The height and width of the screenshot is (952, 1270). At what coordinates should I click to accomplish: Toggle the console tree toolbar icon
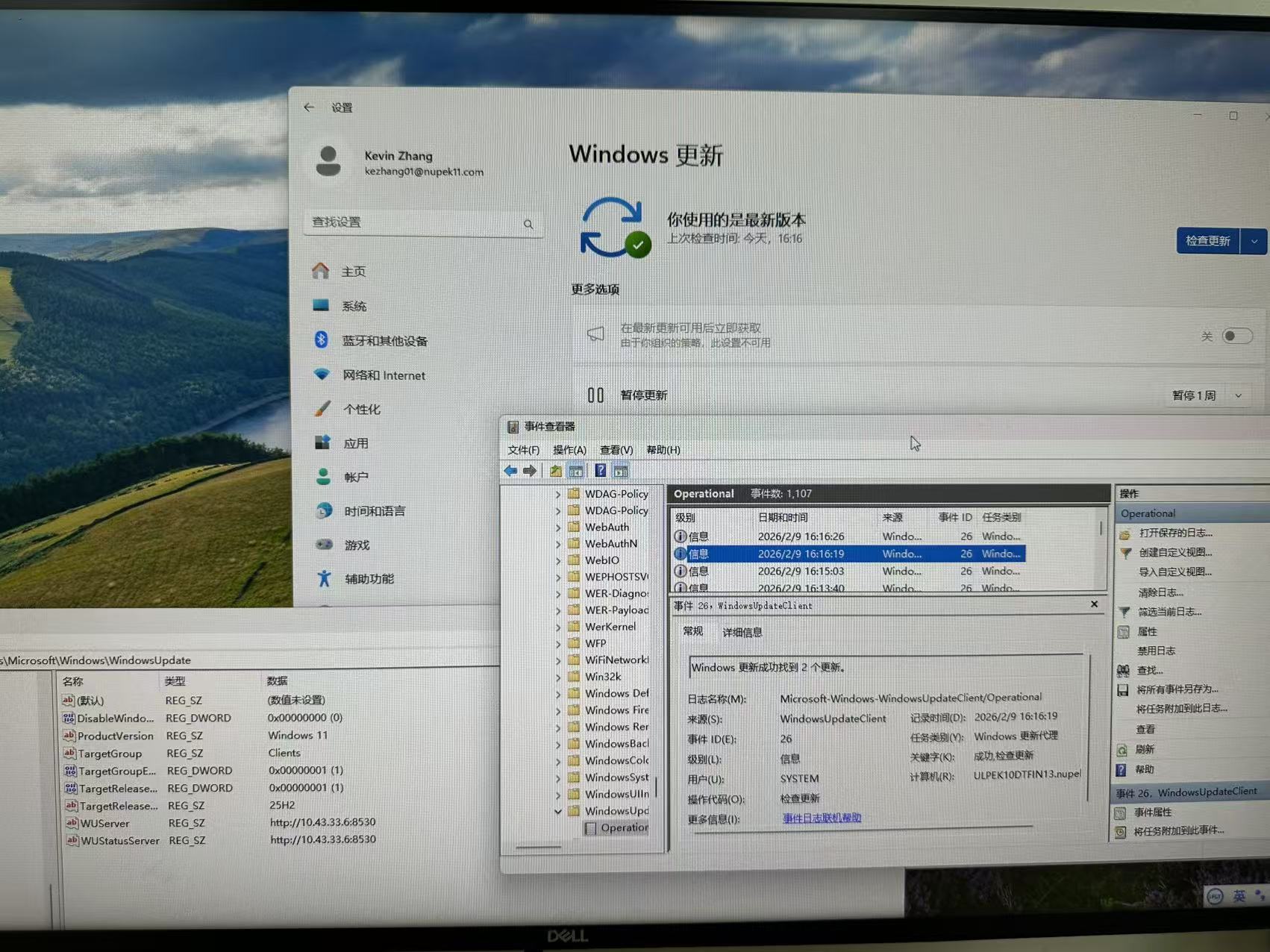coord(576,471)
